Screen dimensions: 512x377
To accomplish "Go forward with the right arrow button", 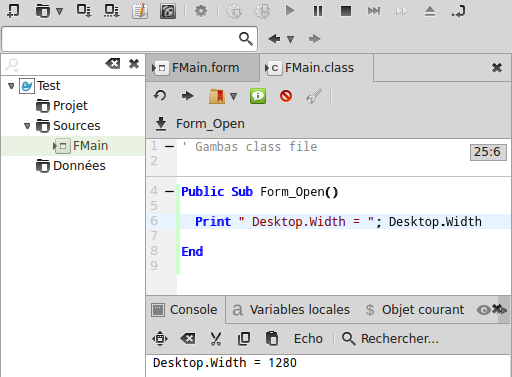I will (x=314, y=39).
